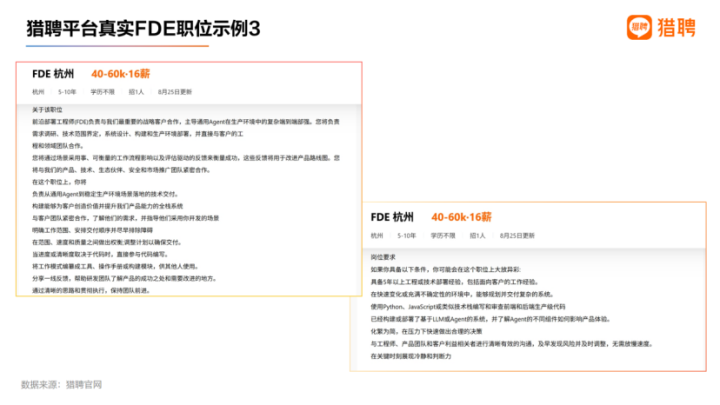Click the line starting 通过清晰的思路和贯彻执行
The width and height of the screenshot is (720, 405).
click(x=91, y=290)
